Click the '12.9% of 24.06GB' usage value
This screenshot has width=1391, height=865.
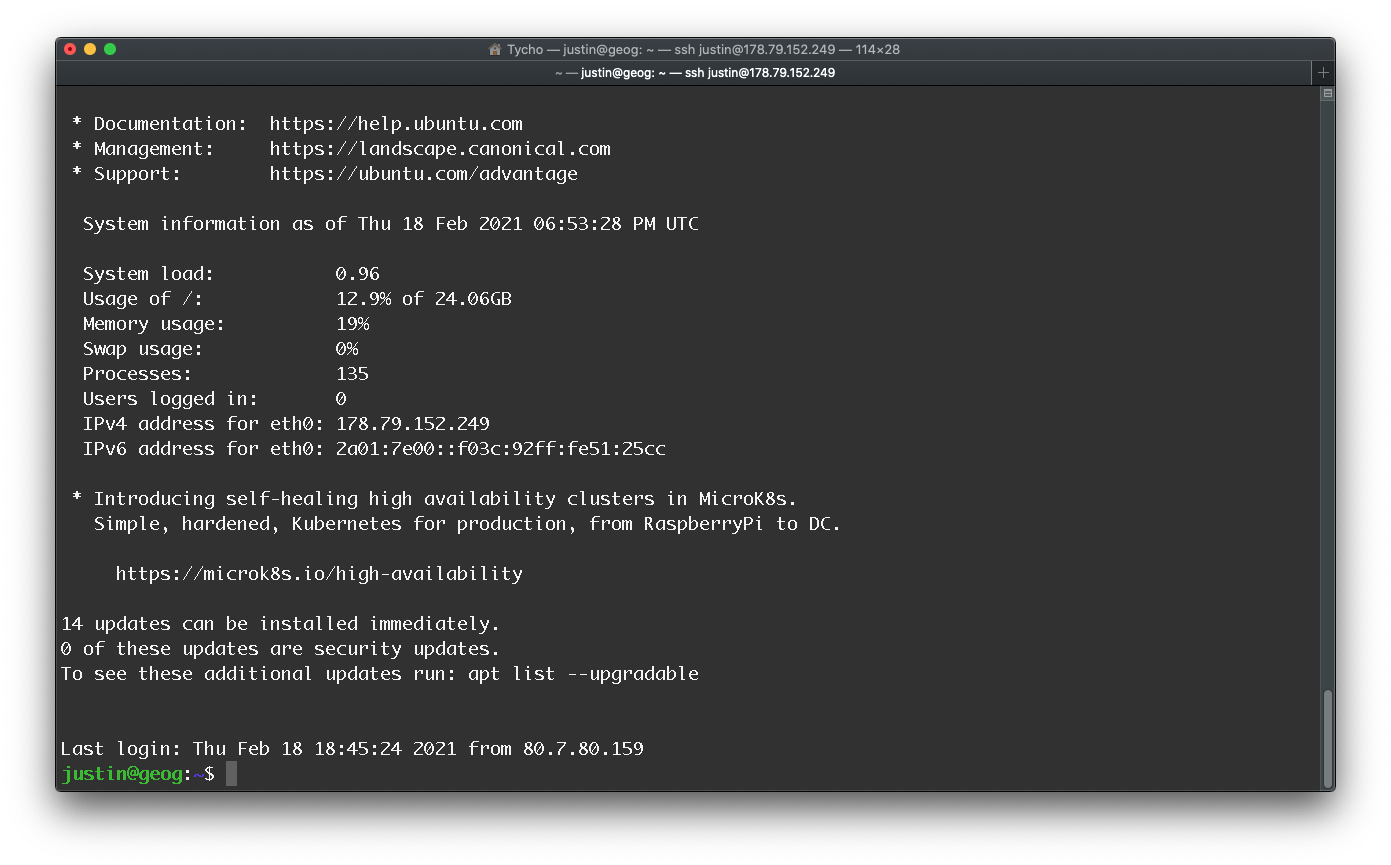[424, 299]
